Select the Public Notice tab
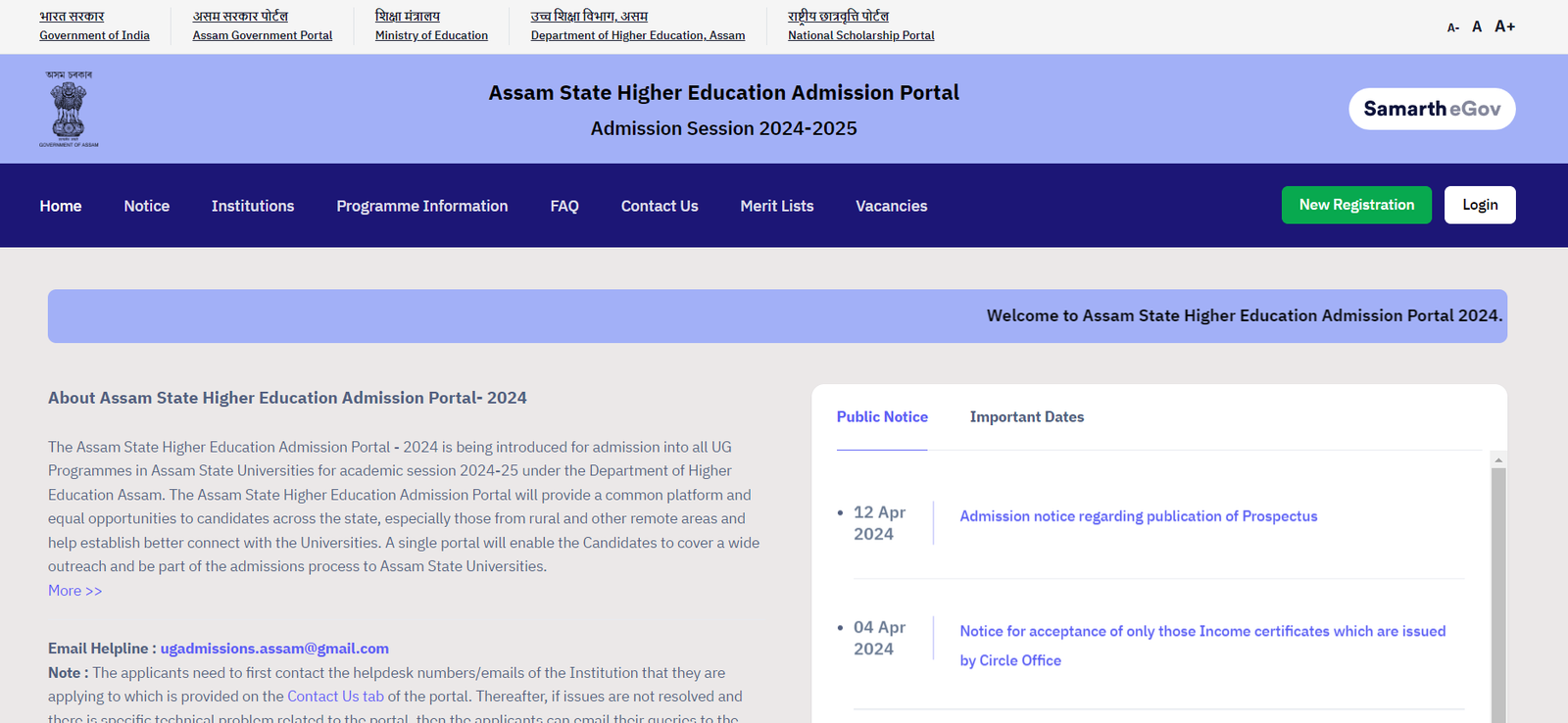The width and height of the screenshot is (1568, 723). 882,417
